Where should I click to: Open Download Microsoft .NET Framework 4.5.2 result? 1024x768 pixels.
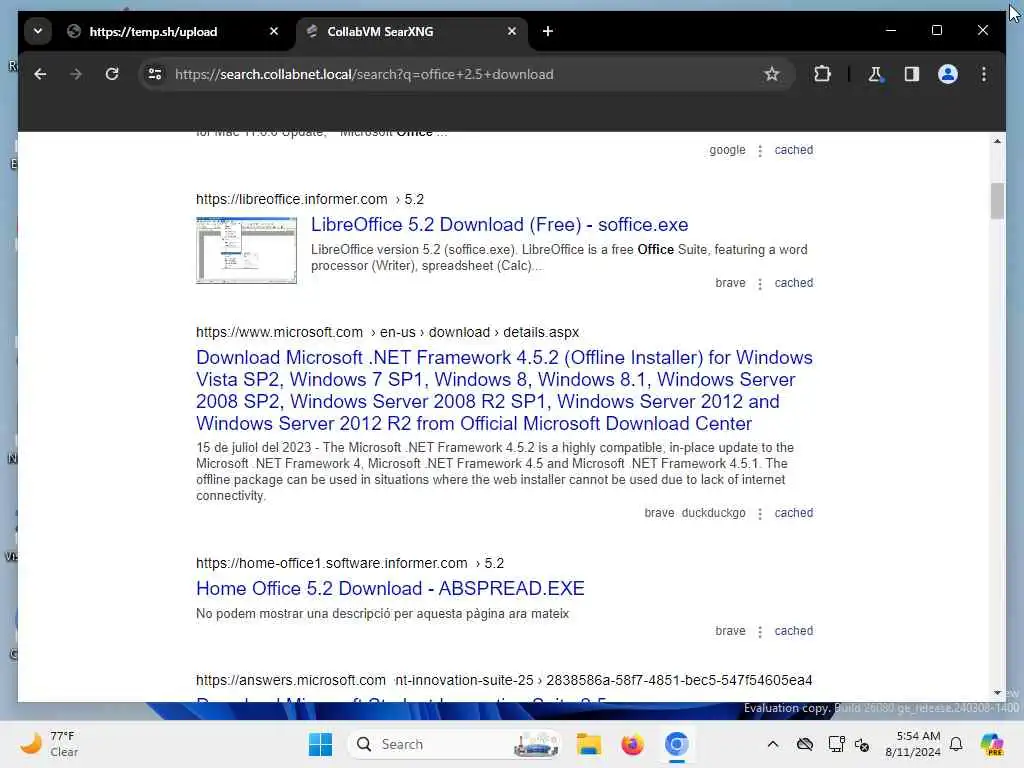click(504, 391)
